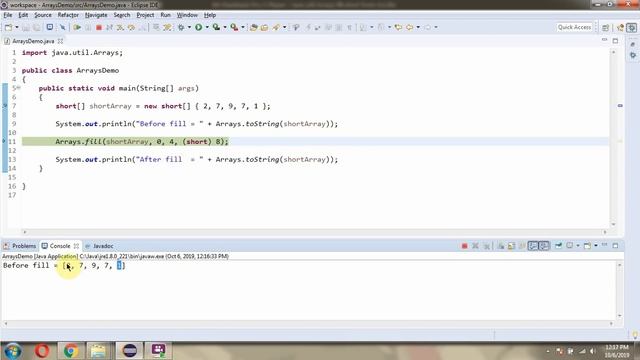
Task: Click the Debug bug icon
Action: [181, 27]
